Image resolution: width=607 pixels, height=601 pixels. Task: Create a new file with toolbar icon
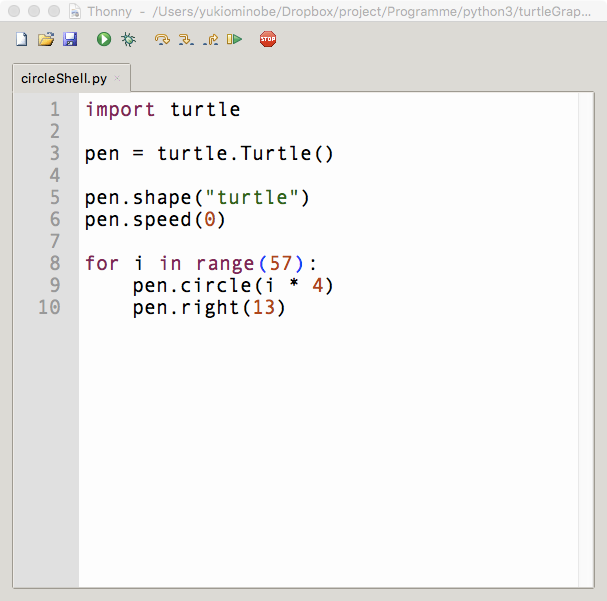point(22,40)
